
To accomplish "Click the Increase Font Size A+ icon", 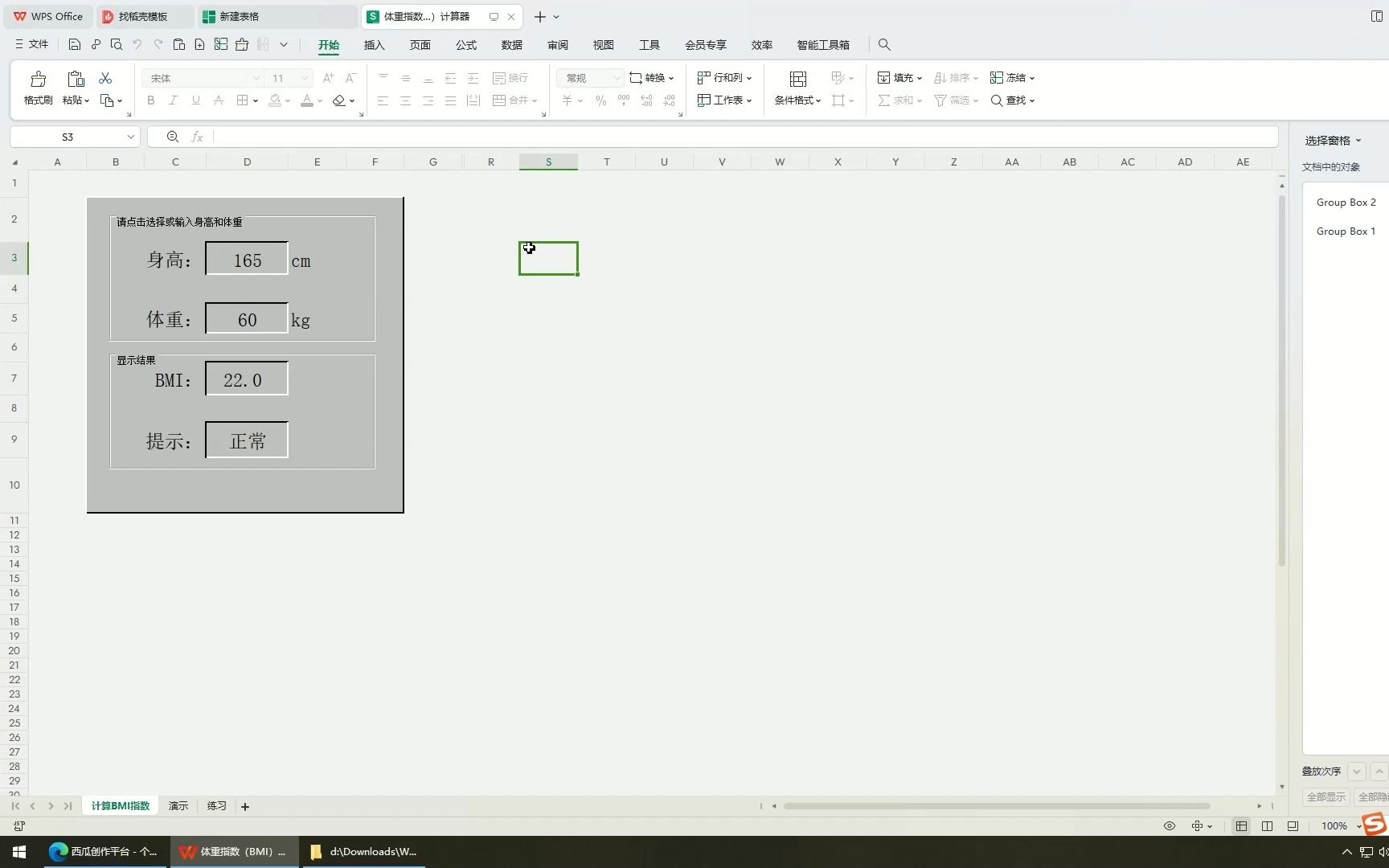I will pos(328,78).
